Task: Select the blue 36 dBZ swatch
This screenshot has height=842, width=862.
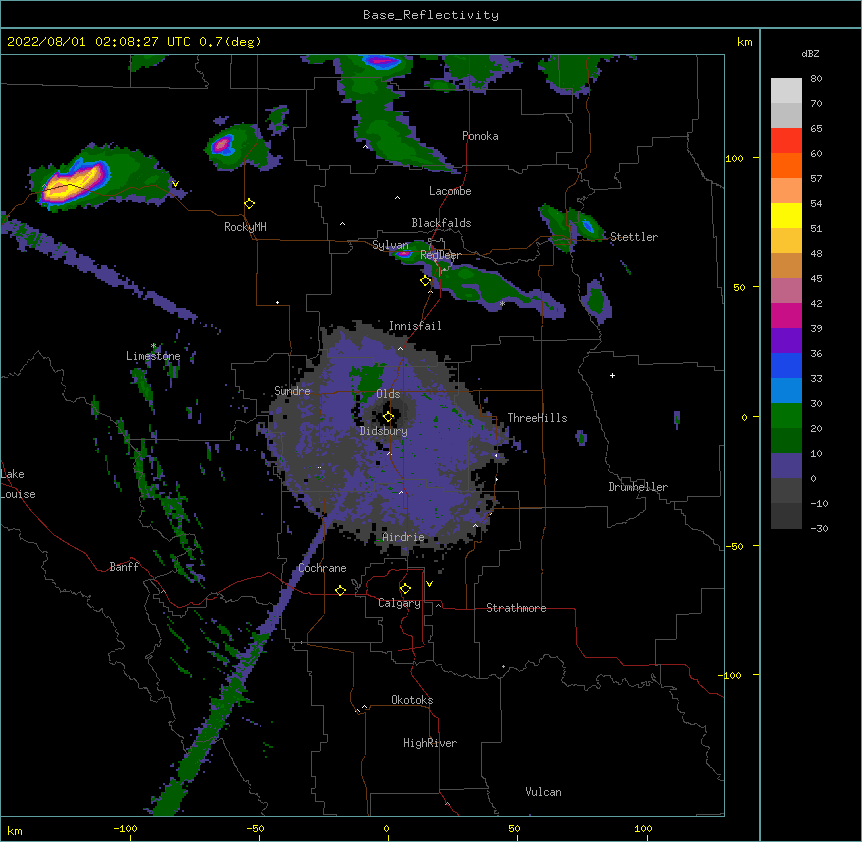Action: [786, 365]
